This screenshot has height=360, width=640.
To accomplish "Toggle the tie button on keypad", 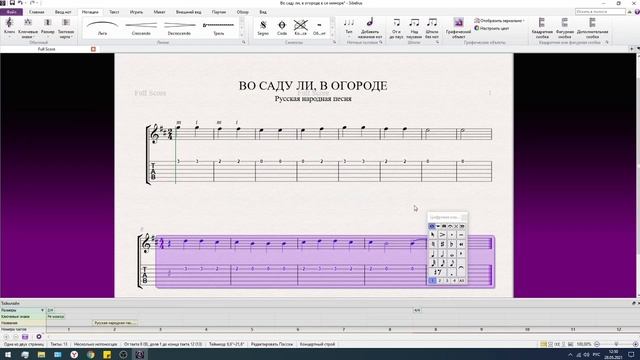I will pyautogui.click(x=461, y=267).
